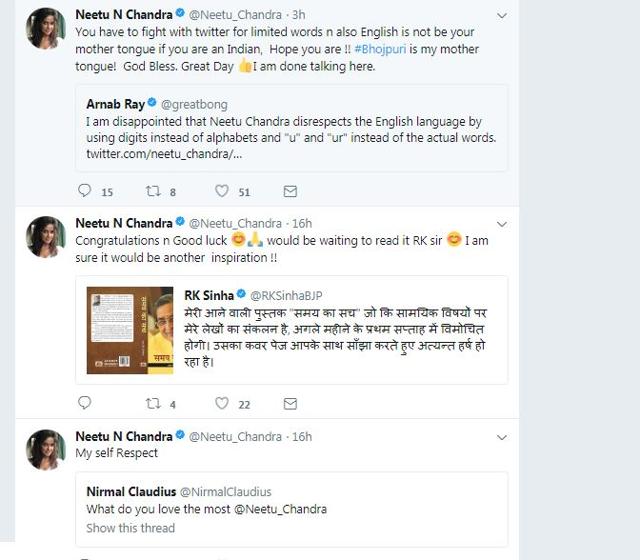This screenshot has width=640, height=560.
Task: Click Neetu N Chandra avatar on first tweet
Action: point(46,29)
